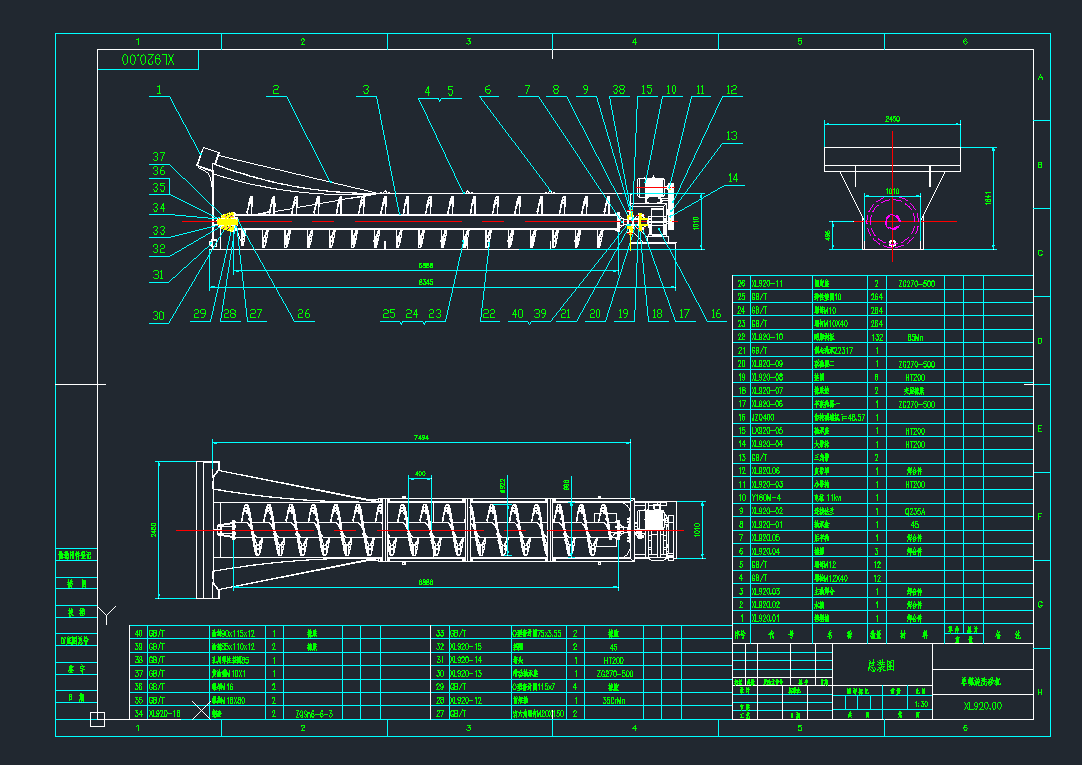
Task: Click part balloon number 1
Action: [x=158, y=90]
